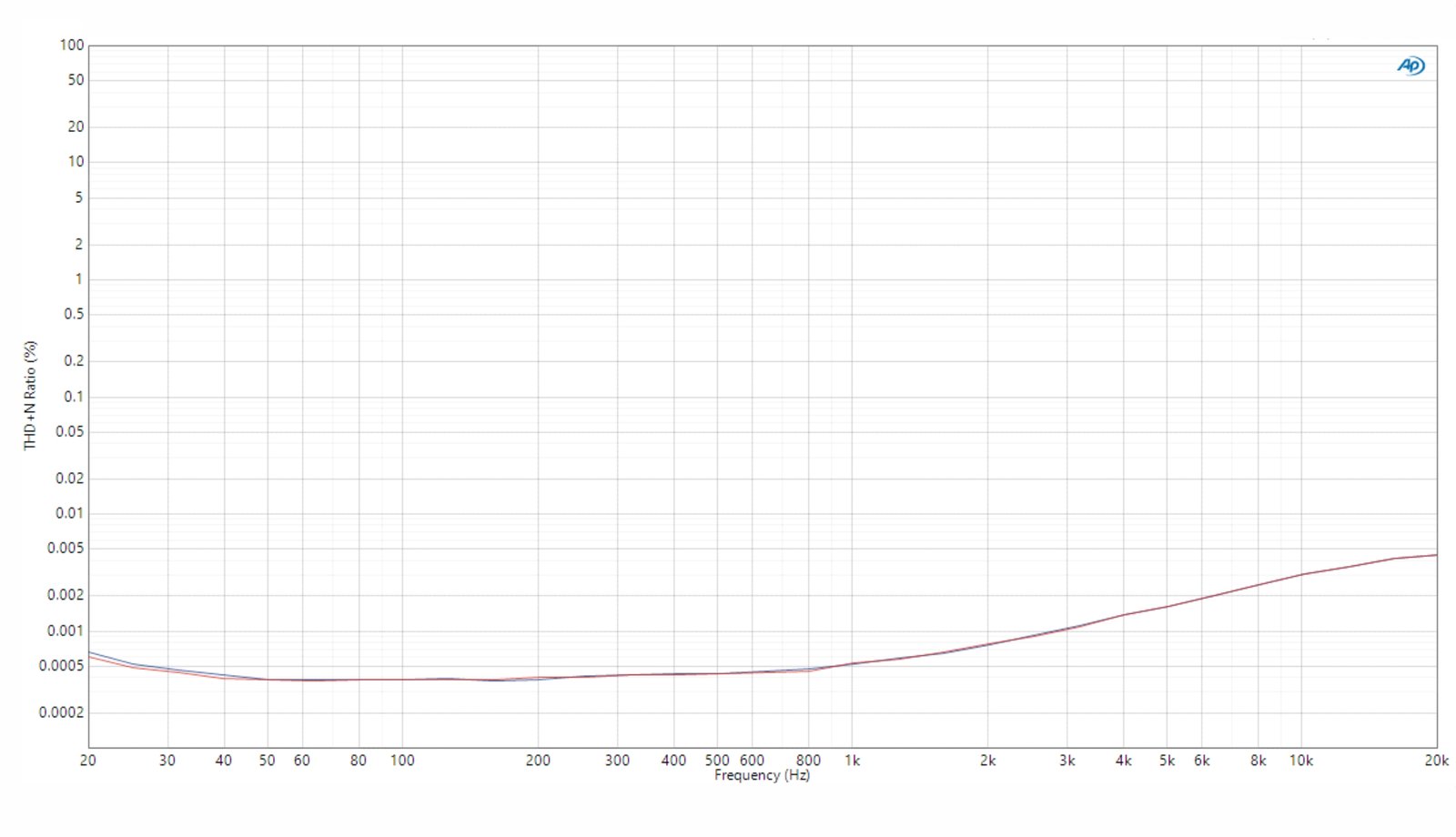This screenshot has height=837, width=1456.
Task: Click the 10k frequency axis label
Action: tap(1300, 761)
